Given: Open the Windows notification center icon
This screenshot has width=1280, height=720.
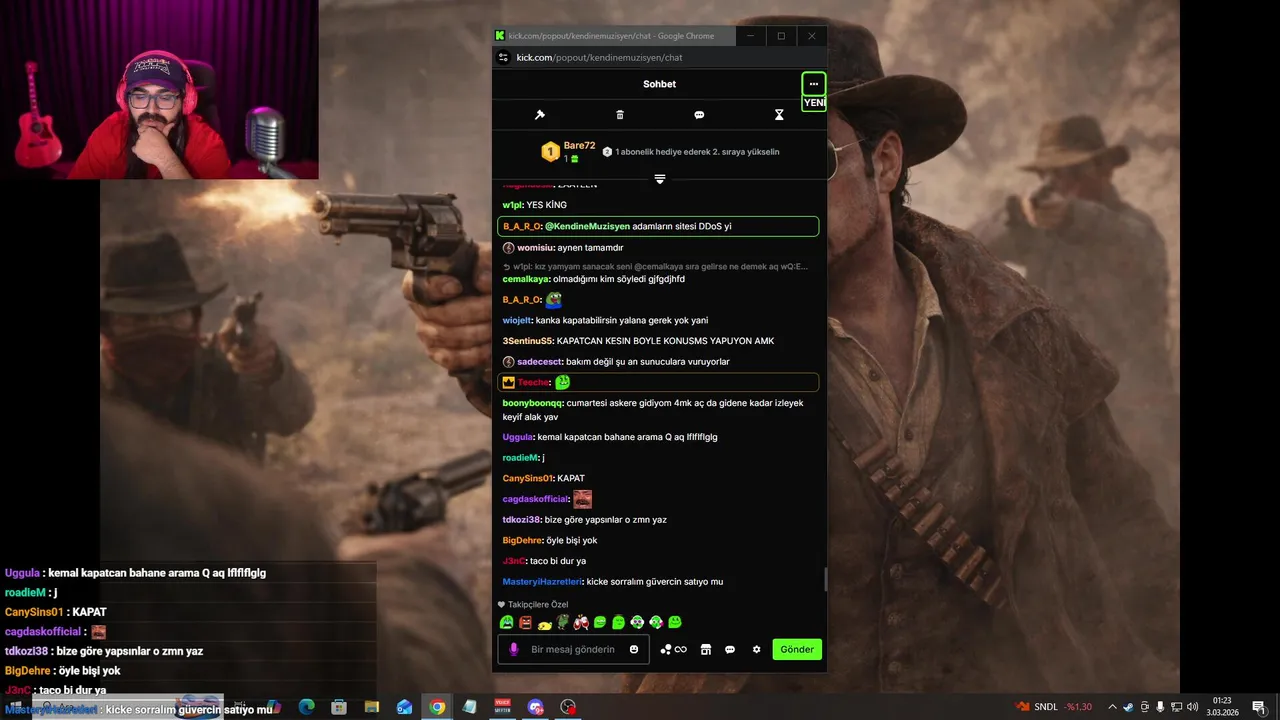Looking at the screenshot, I should click(x=1259, y=707).
